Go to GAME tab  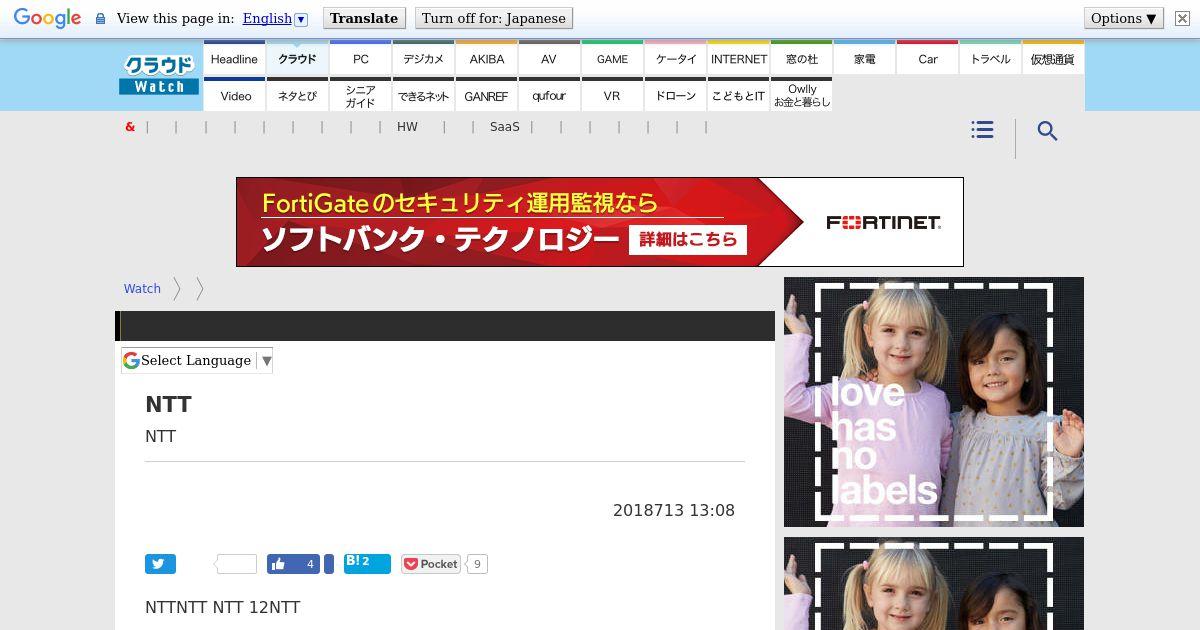click(612, 59)
